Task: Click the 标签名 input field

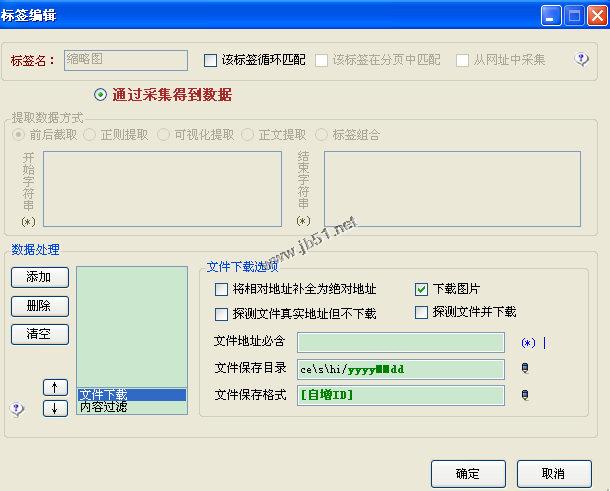Action: pyautogui.click(x=126, y=60)
